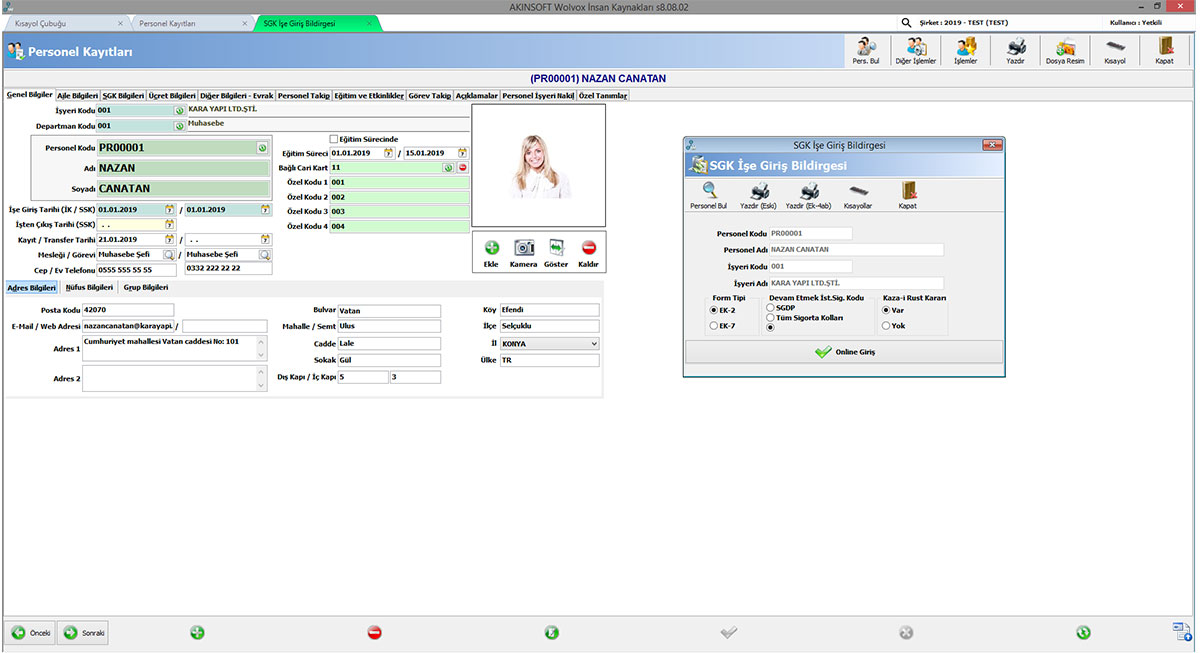This screenshot has height=653, width=1200.
Task: Click Personel Bul in the SGK dialog
Action: pyautogui.click(x=708, y=195)
